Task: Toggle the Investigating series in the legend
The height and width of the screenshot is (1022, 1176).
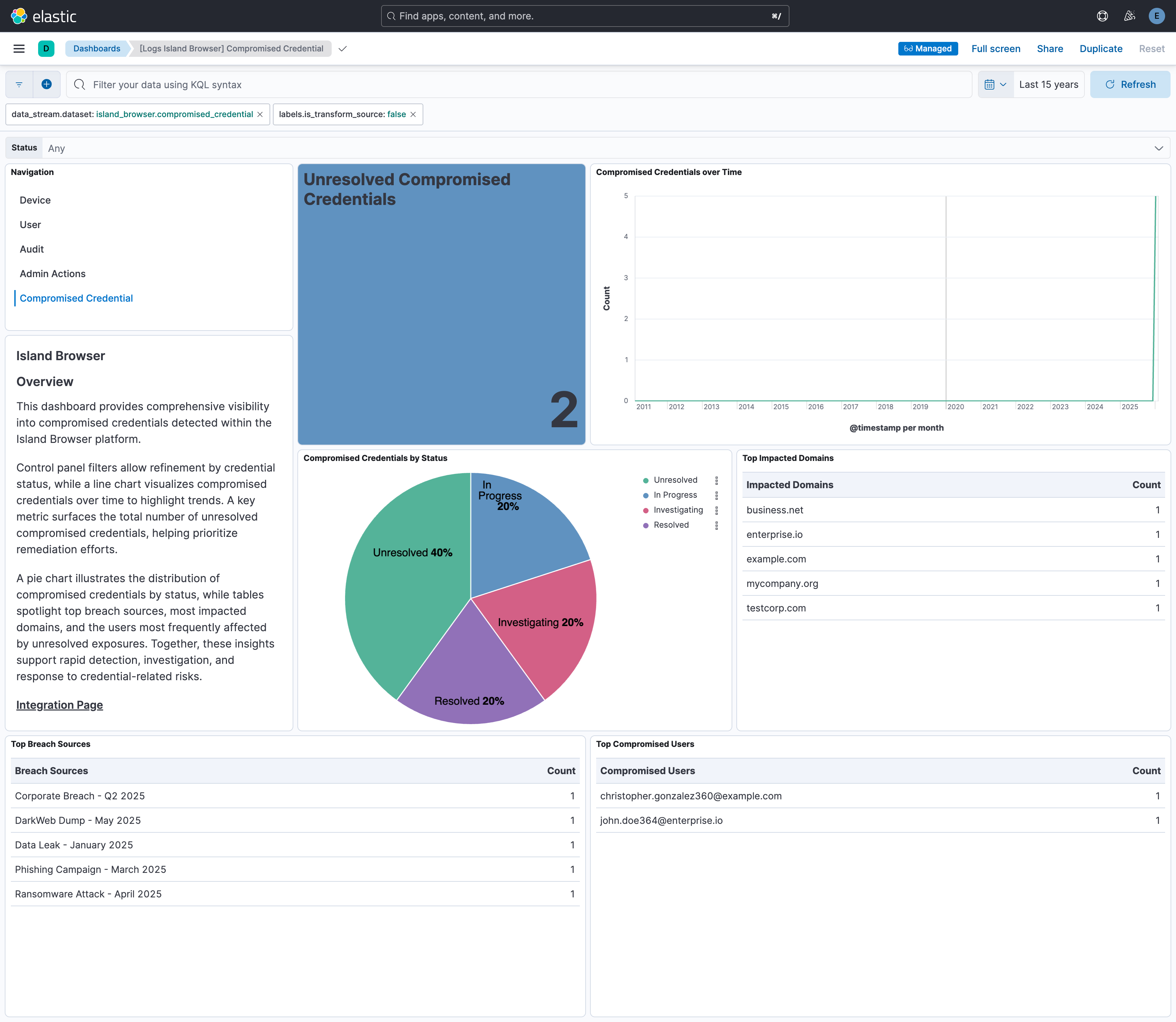Action: 679,510
